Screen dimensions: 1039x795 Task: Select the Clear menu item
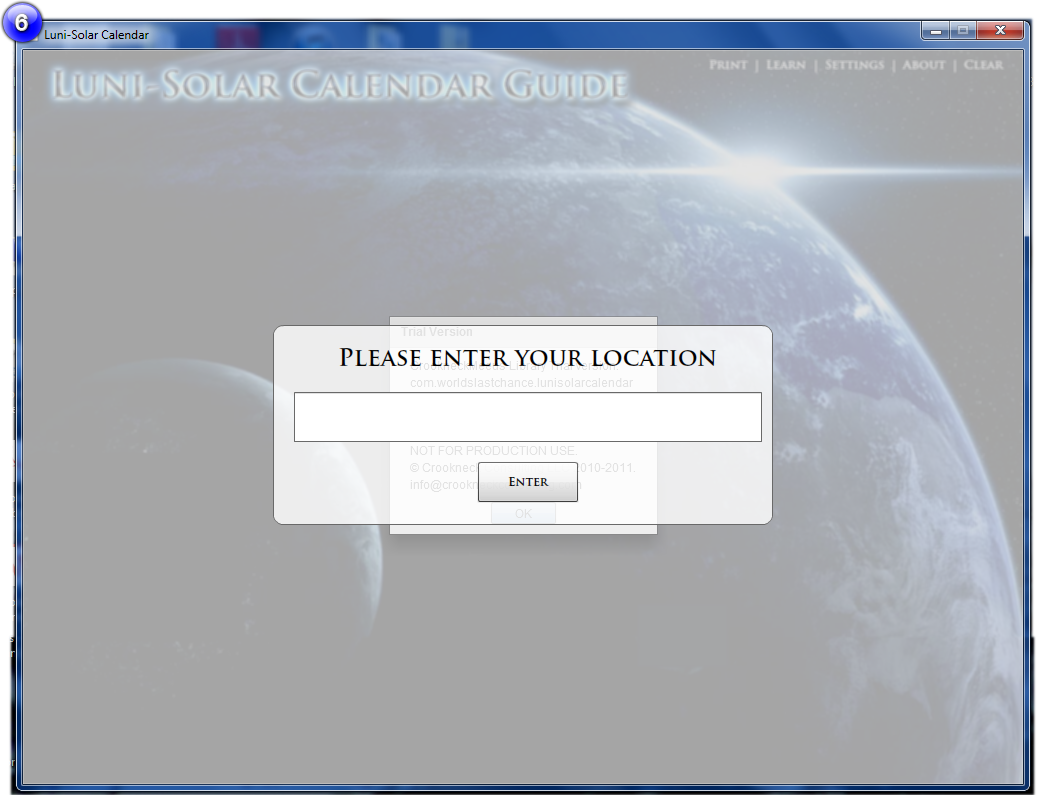(983, 65)
